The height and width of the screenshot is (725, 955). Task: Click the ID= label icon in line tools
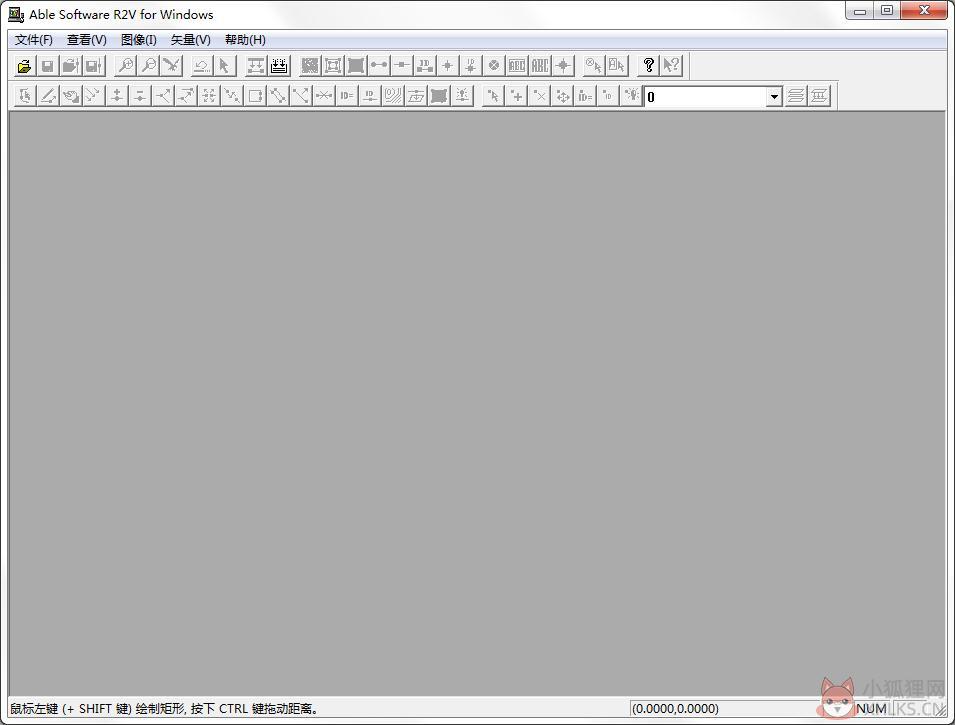click(x=347, y=96)
